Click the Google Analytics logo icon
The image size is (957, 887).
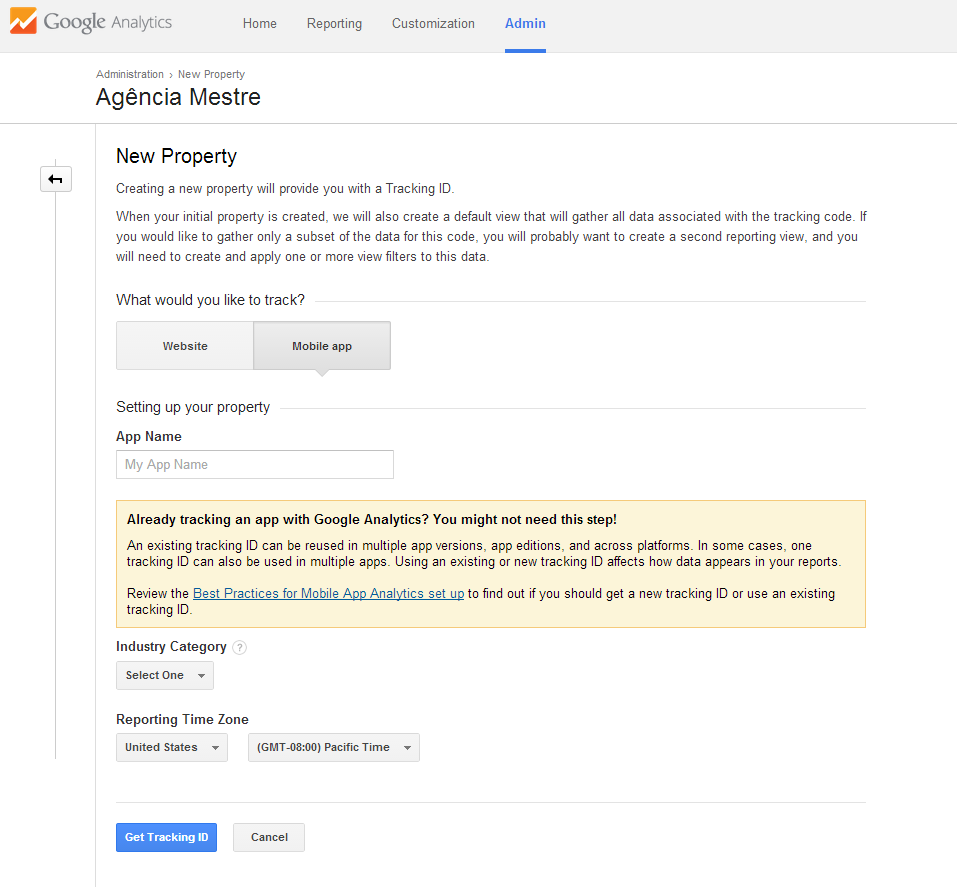23,22
